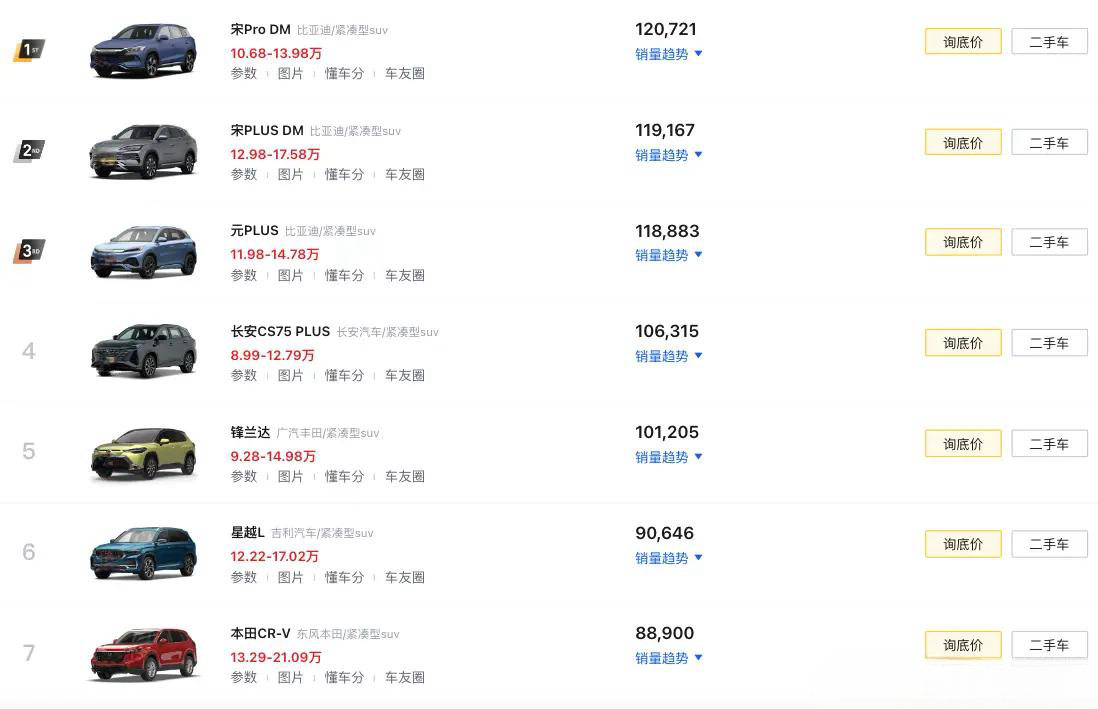Open the 宋Pro DM car thumbnail
Image resolution: width=1098 pixels, height=709 pixels.
[x=144, y=50]
